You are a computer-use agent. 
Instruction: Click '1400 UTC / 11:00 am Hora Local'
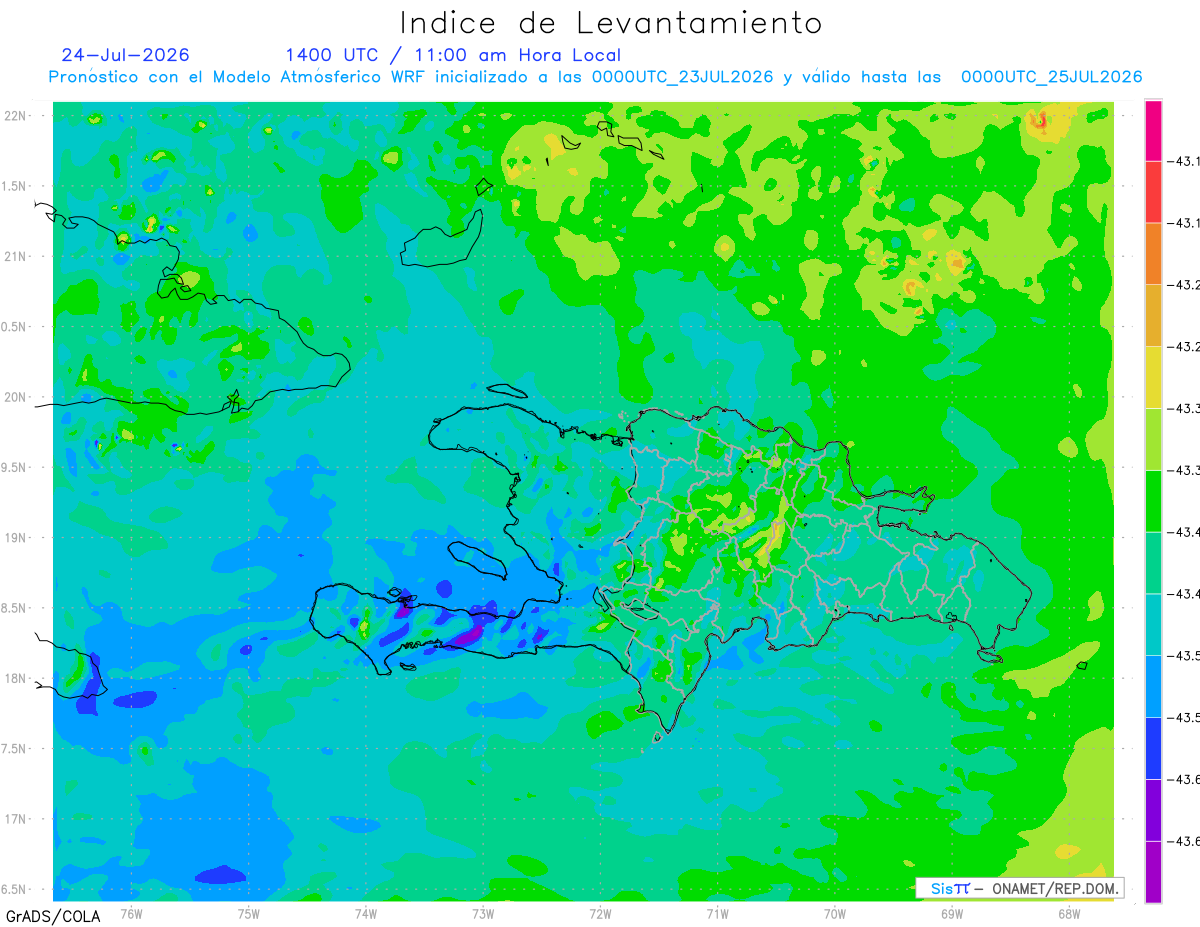[453, 55]
